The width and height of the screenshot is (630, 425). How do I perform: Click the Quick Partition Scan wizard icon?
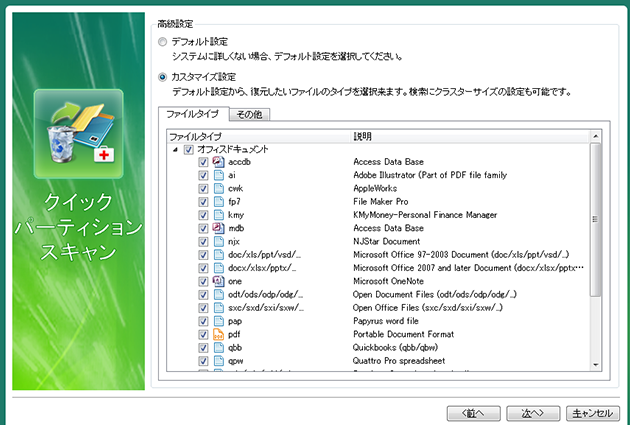(79, 134)
